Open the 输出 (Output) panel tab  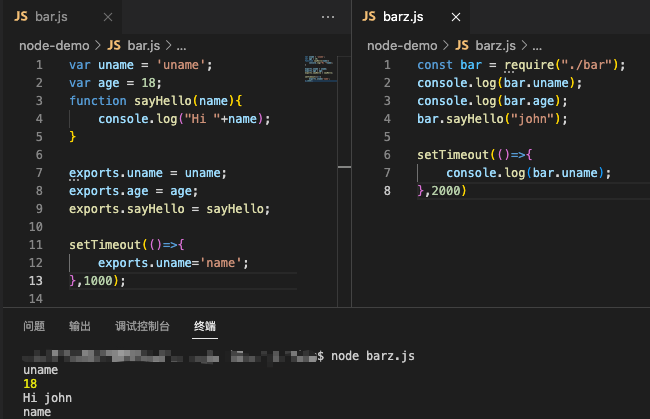coord(80,326)
